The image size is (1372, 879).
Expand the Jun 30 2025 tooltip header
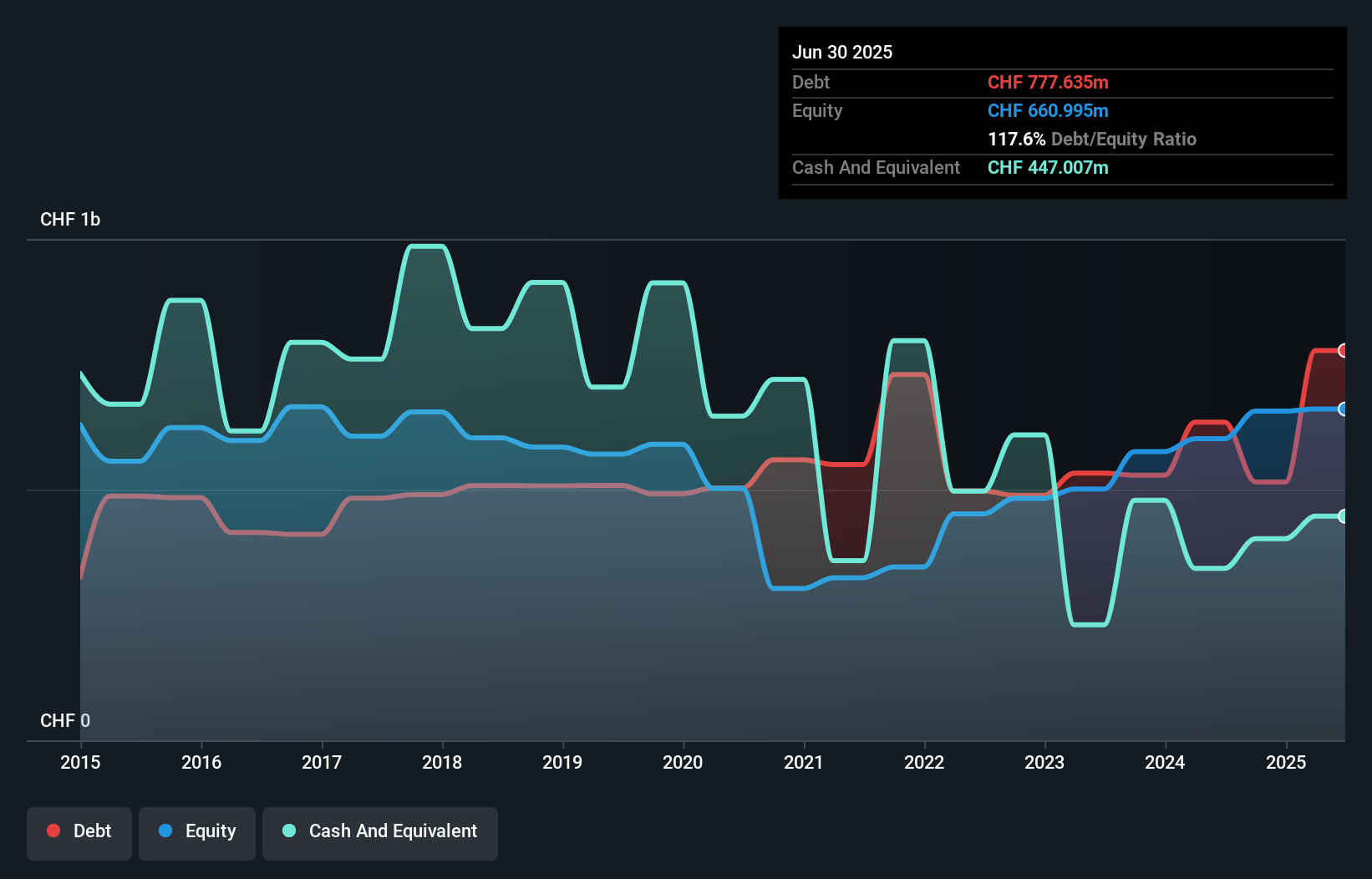point(842,52)
